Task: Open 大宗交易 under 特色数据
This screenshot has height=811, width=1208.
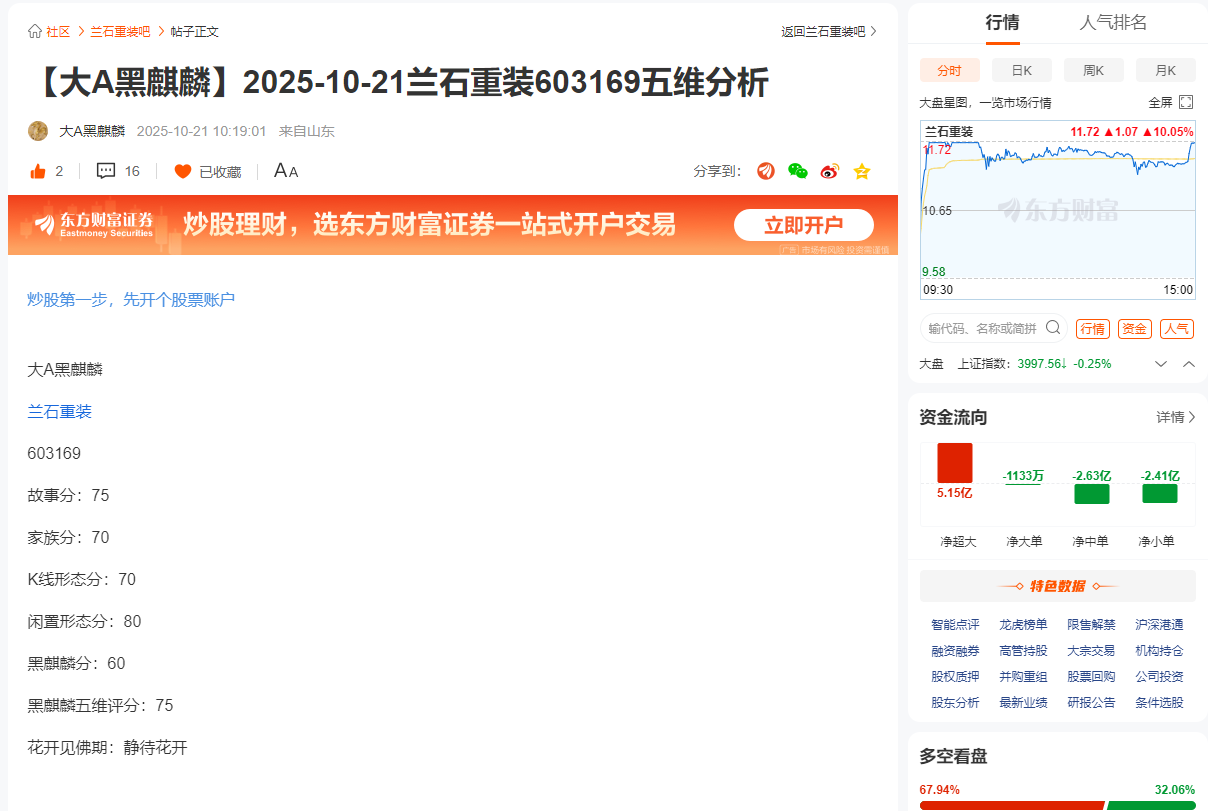Action: [1091, 650]
